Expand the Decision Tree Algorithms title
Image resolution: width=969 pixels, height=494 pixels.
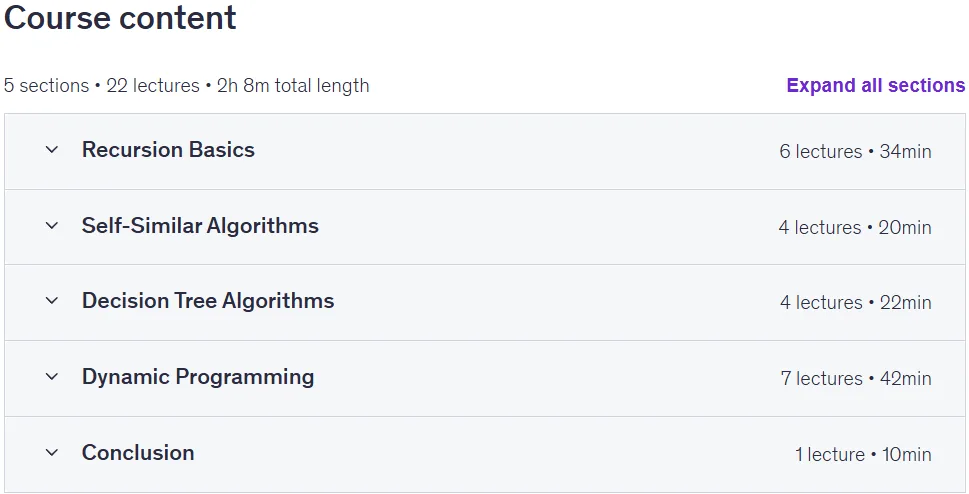(208, 301)
